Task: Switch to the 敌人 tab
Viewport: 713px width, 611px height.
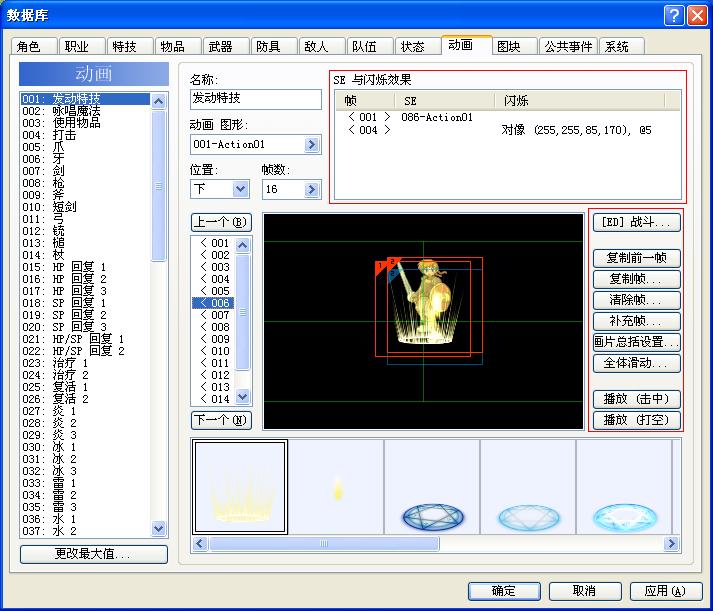Action: pyautogui.click(x=321, y=46)
